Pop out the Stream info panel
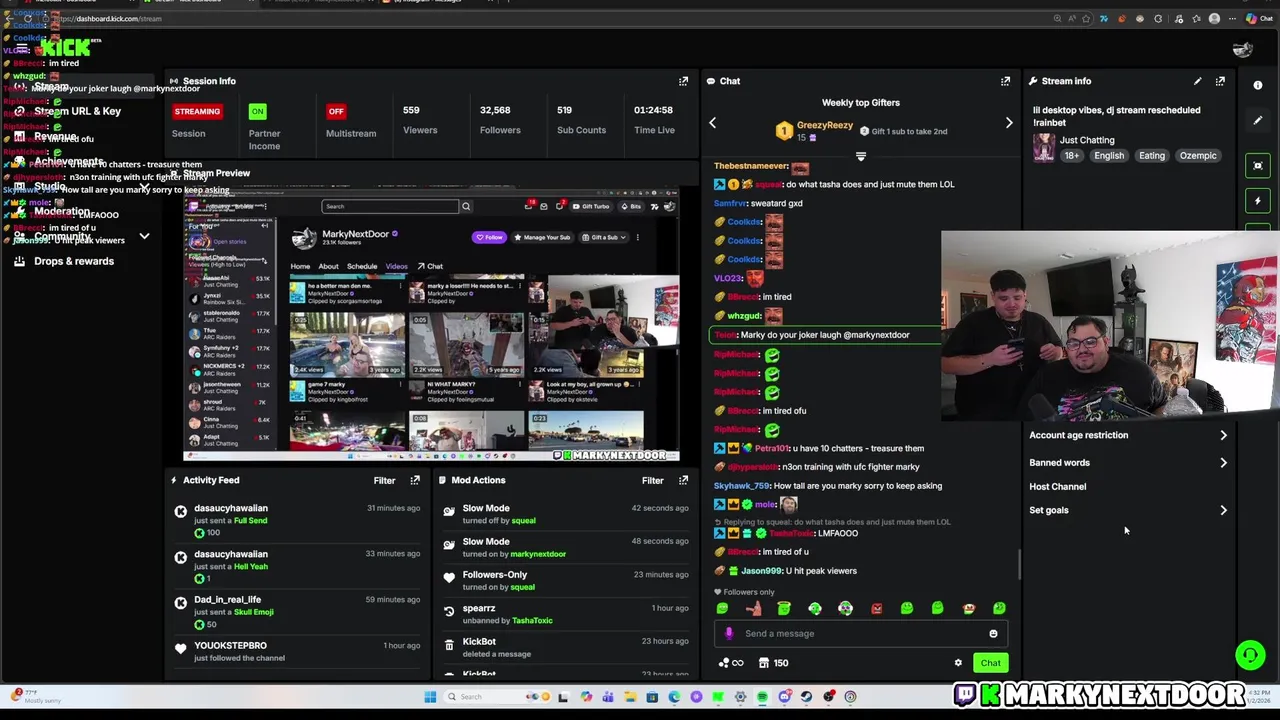 click(x=1220, y=81)
